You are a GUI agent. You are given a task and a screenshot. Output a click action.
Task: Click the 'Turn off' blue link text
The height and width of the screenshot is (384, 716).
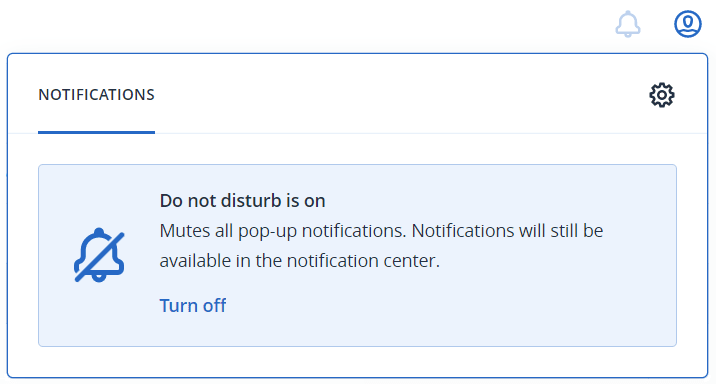[x=193, y=305]
